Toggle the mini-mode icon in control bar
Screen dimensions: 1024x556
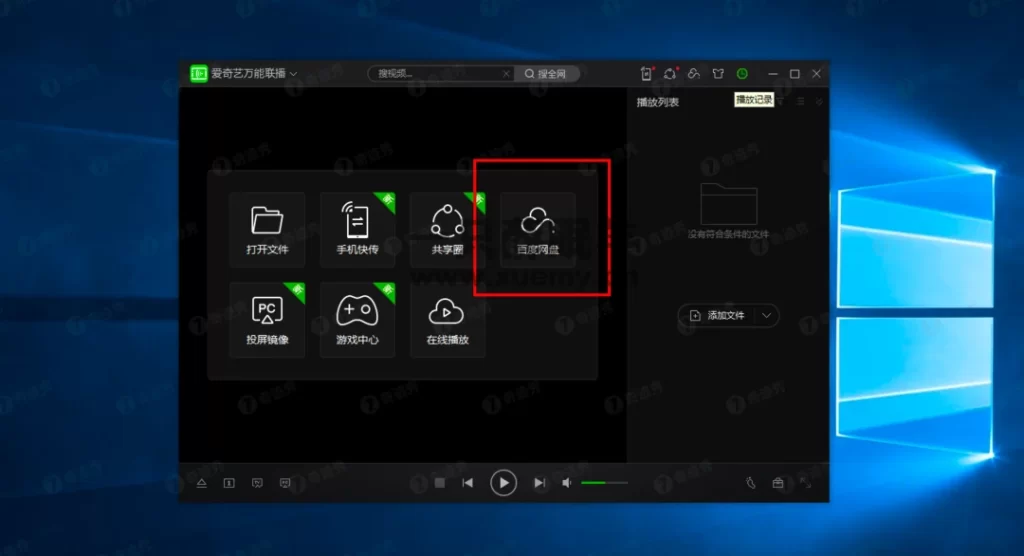pos(229,483)
